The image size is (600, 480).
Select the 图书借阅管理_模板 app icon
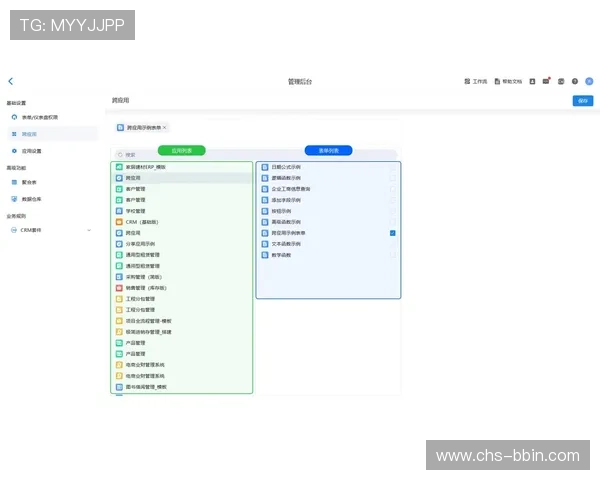point(119,387)
